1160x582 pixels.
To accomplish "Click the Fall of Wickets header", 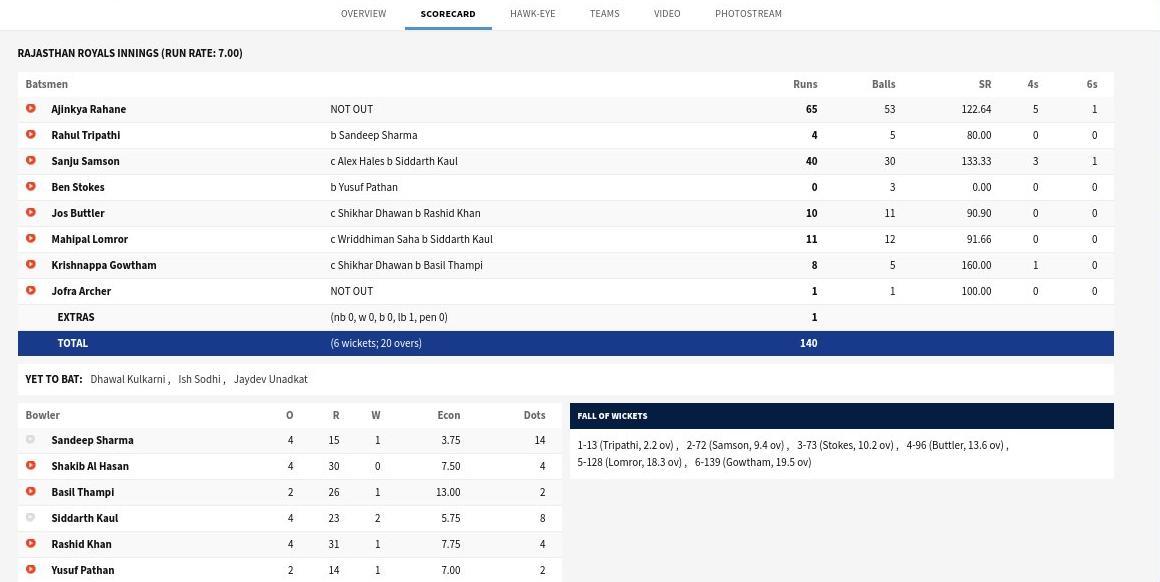I will tap(612, 416).
